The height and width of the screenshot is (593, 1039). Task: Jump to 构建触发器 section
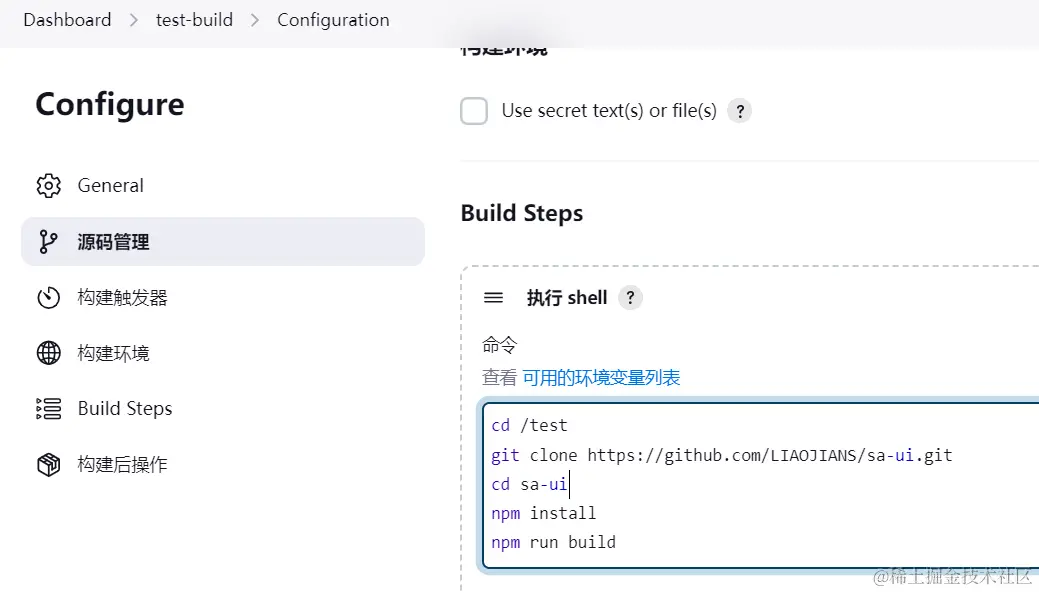pos(223,297)
